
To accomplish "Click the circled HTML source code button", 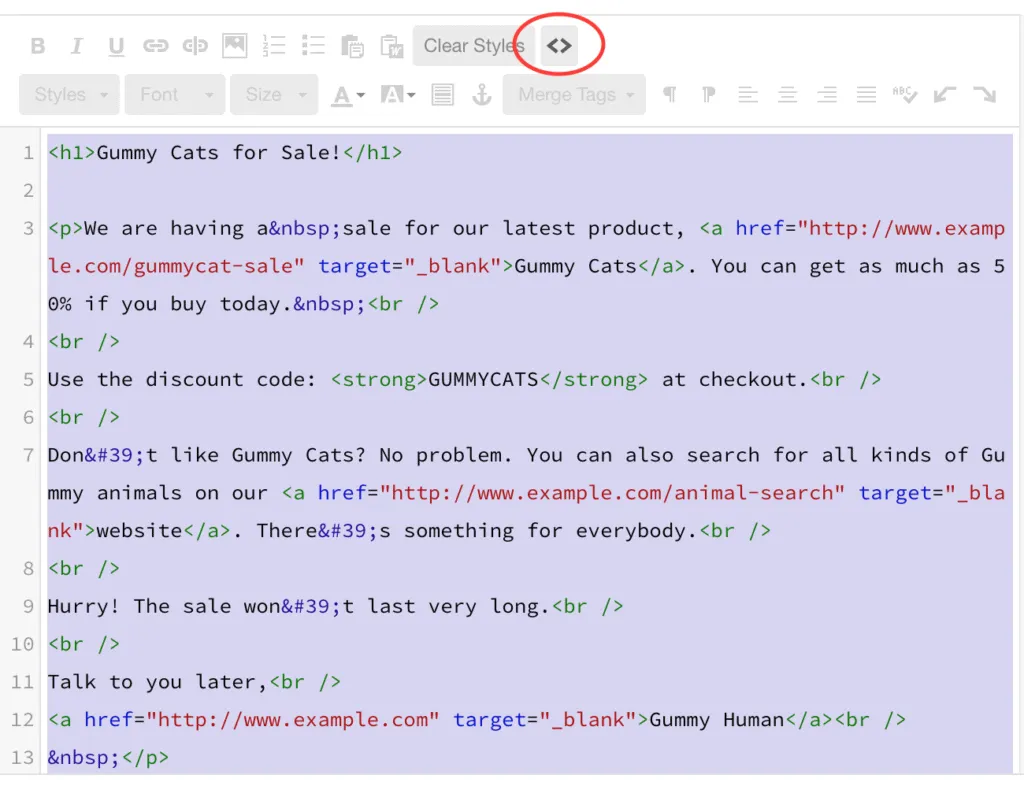I will click(559, 45).
